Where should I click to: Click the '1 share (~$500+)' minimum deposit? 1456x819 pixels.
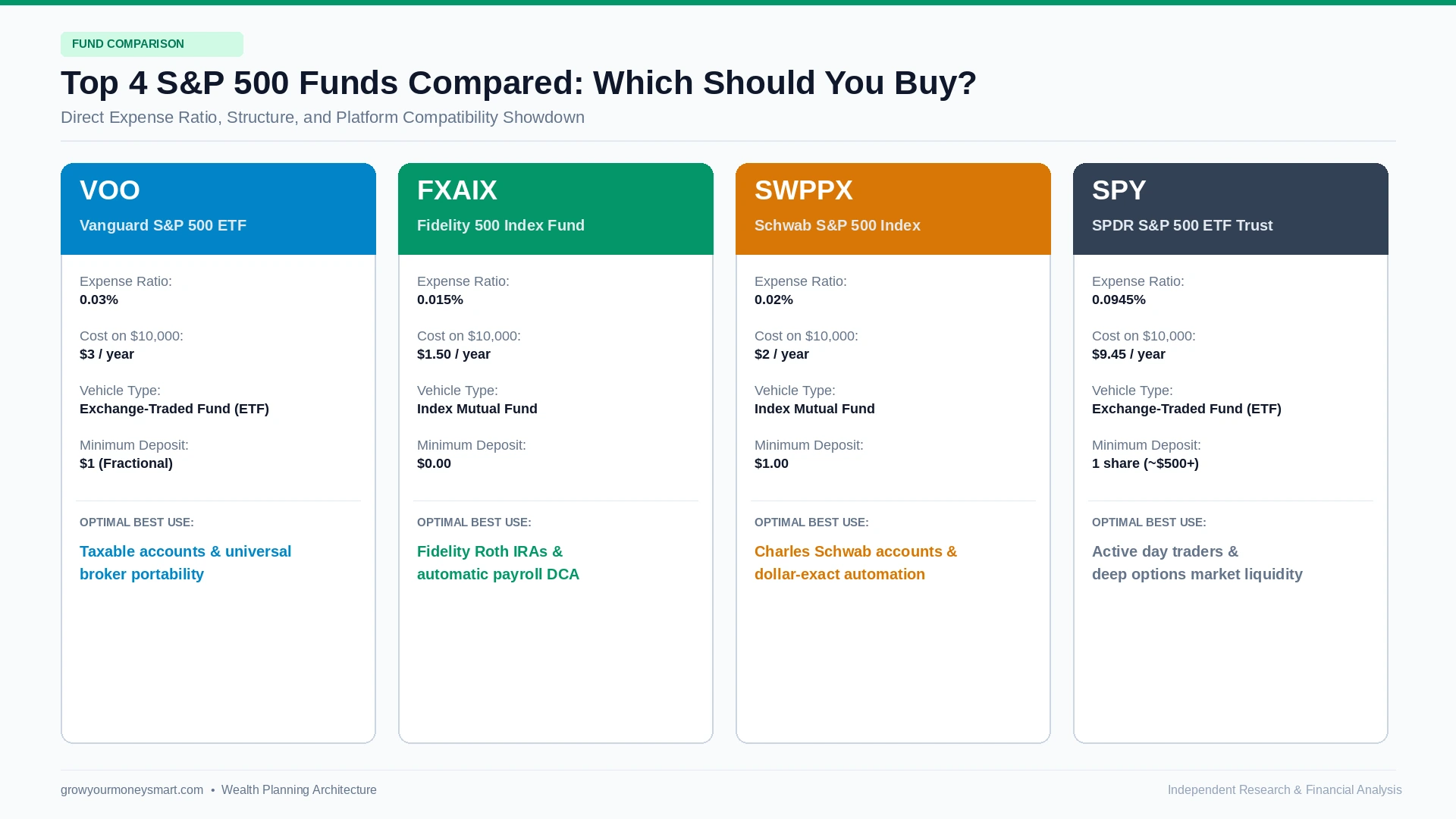coord(1145,463)
